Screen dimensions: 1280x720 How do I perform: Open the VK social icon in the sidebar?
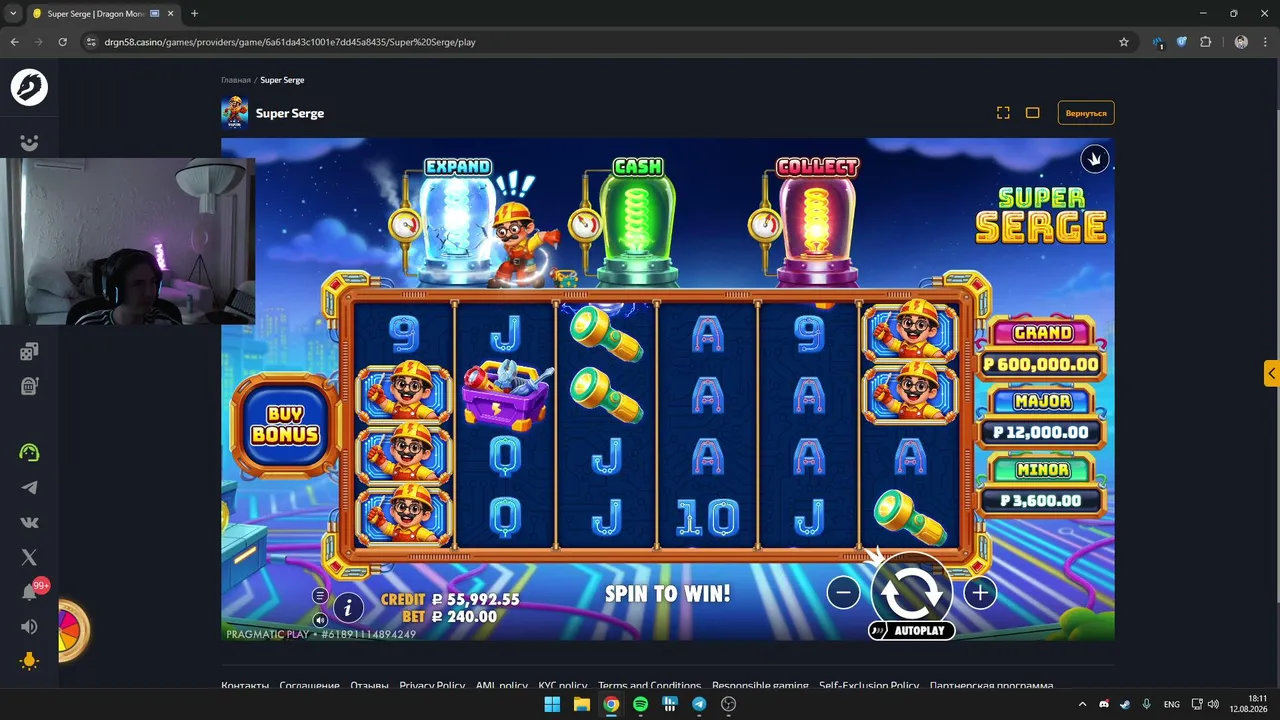pos(29,522)
